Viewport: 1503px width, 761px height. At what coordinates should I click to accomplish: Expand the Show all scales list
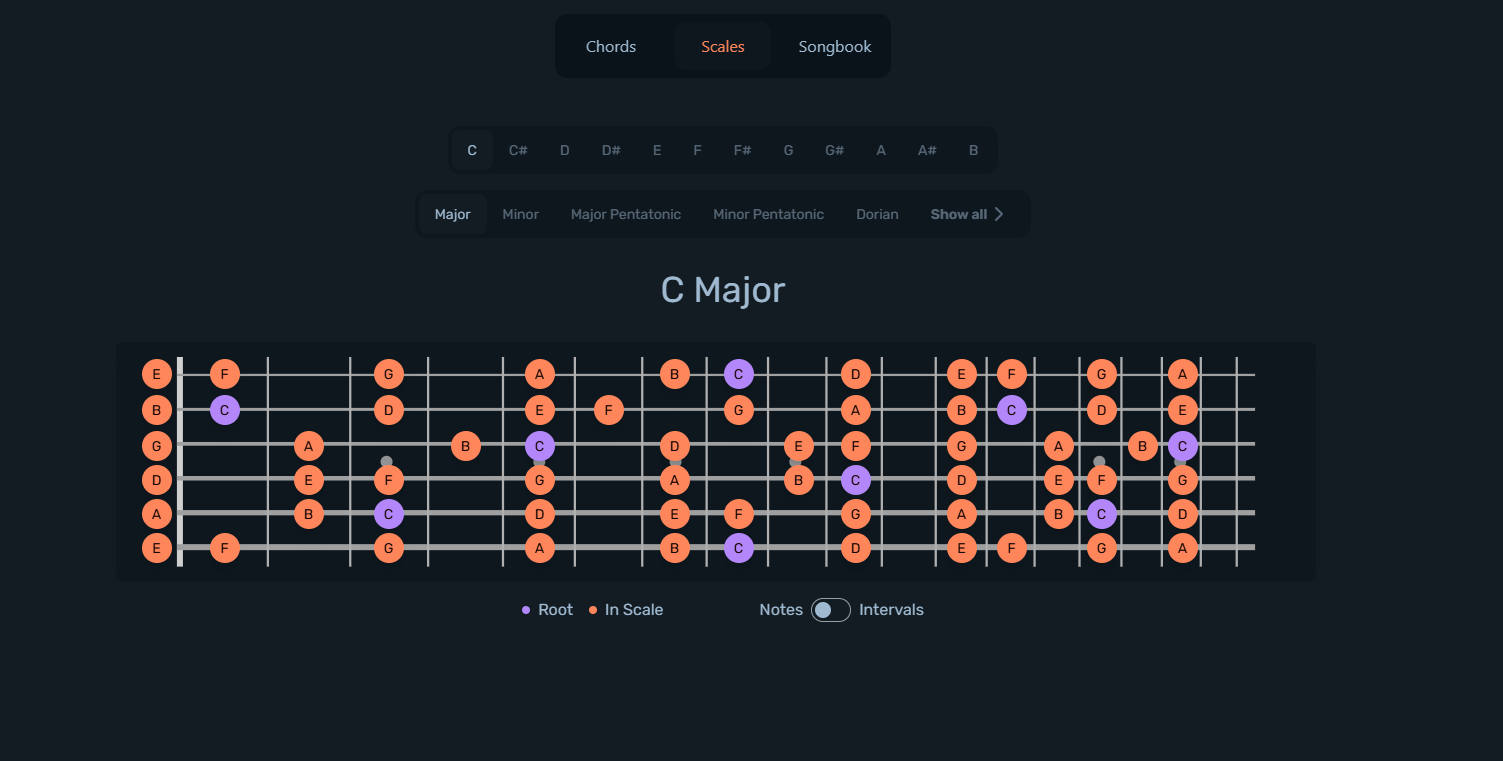pos(966,213)
